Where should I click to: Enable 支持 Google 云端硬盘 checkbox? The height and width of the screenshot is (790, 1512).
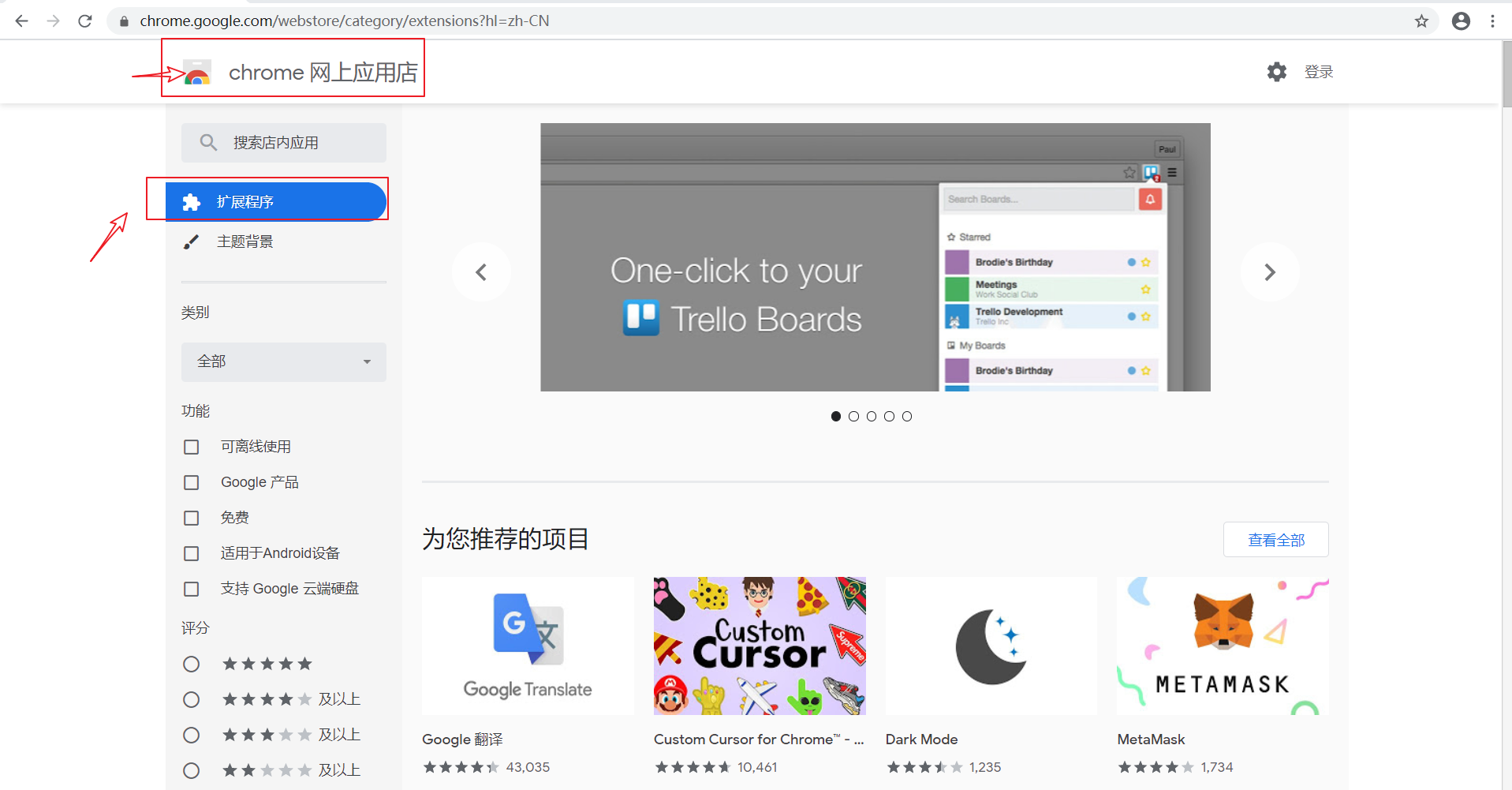pyautogui.click(x=191, y=589)
